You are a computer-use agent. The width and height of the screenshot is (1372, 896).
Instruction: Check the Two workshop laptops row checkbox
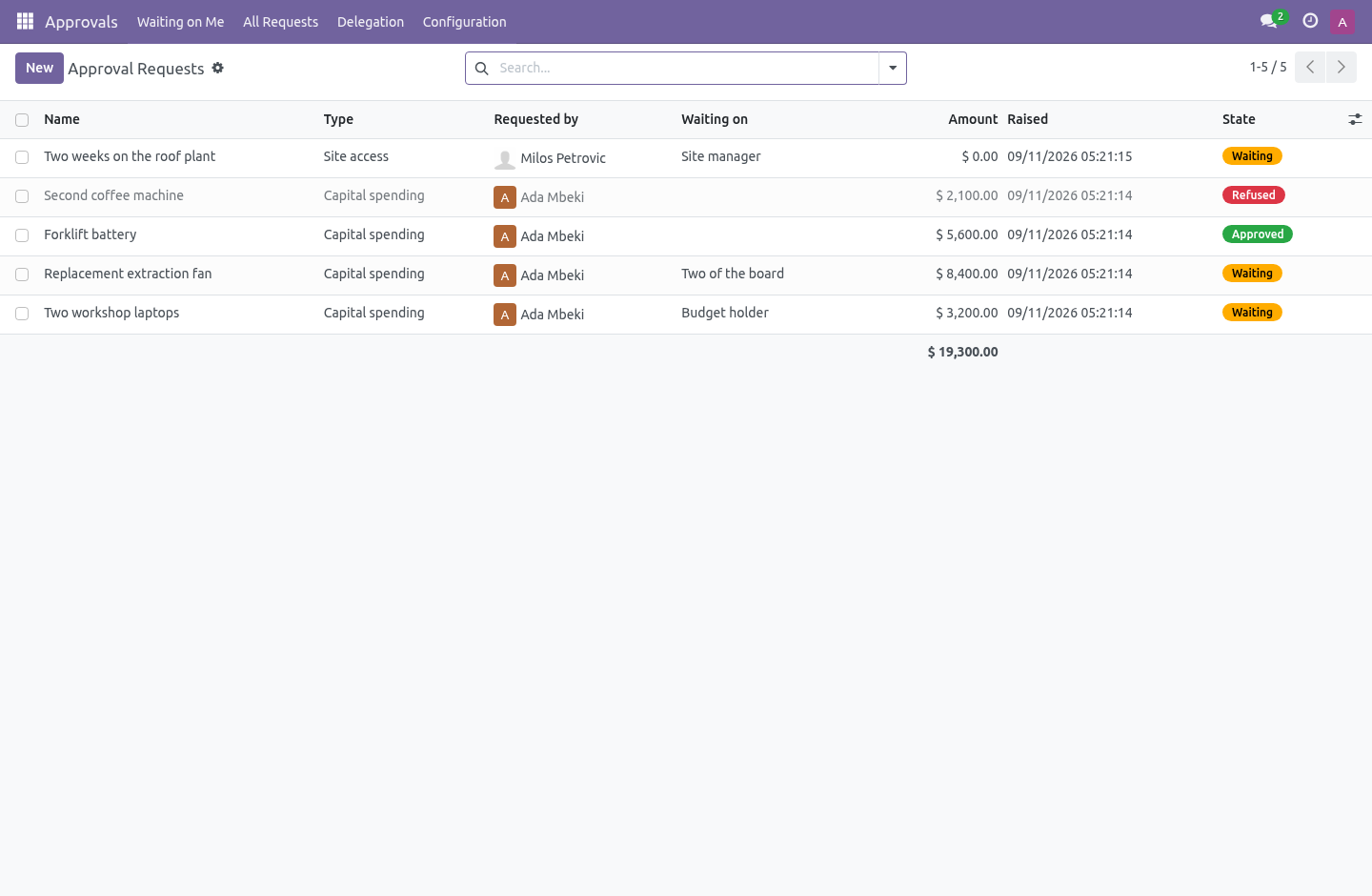(22, 314)
